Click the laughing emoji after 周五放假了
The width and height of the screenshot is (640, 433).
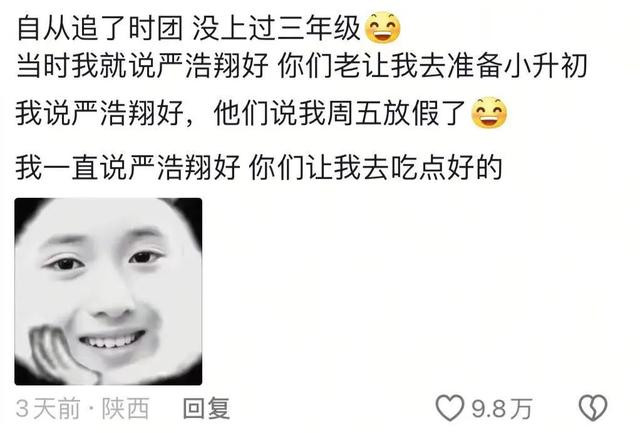click(489, 113)
